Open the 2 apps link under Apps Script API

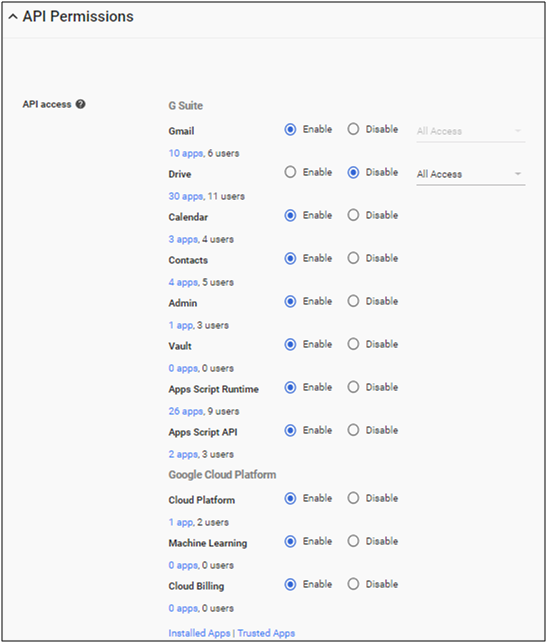click(x=183, y=454)
